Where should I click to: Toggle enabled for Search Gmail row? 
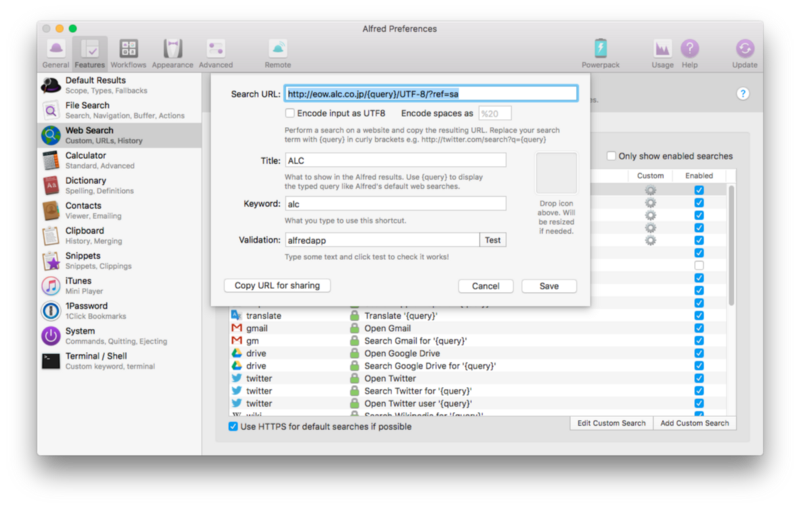[699, 340]
